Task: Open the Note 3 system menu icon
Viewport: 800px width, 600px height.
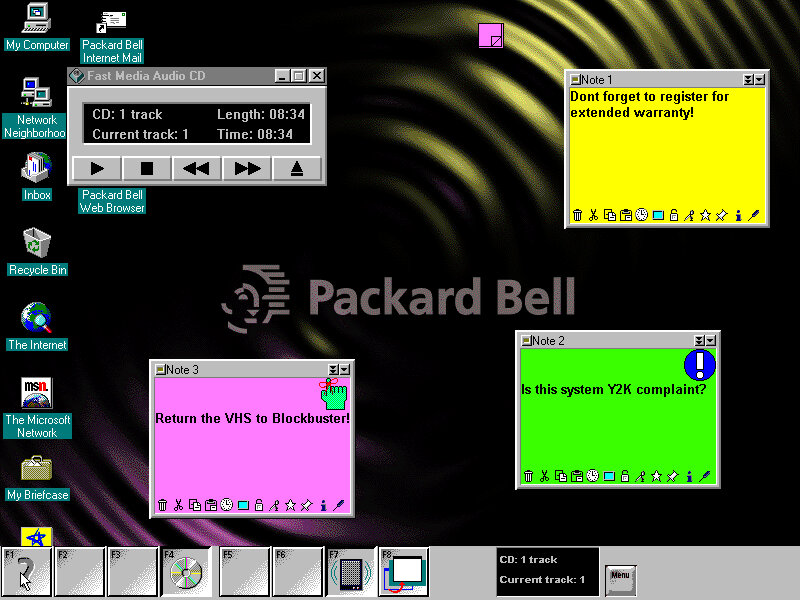Action: point(159,370)
